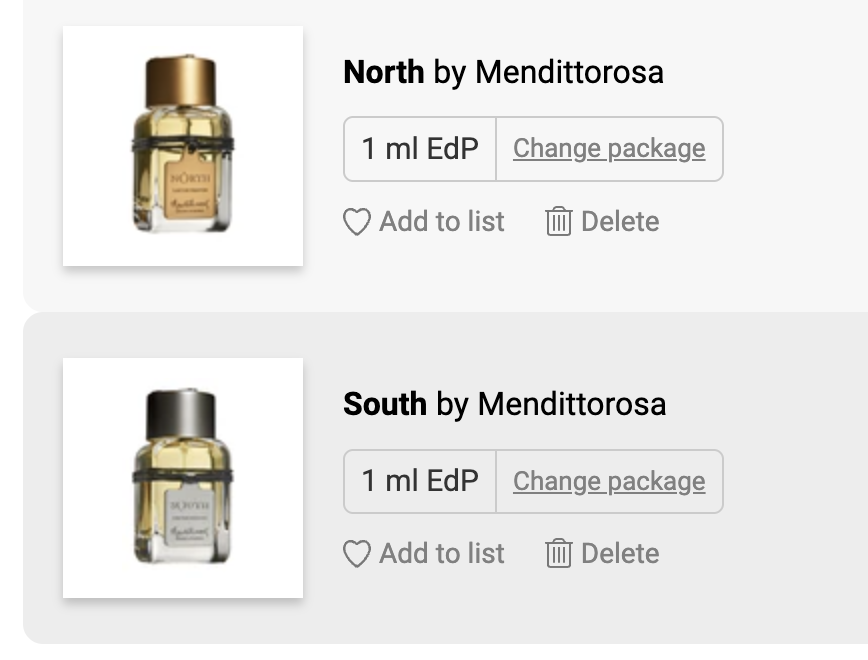The image size is (868, 660).
Task: Click Change package for South
Action: (609, 481)
